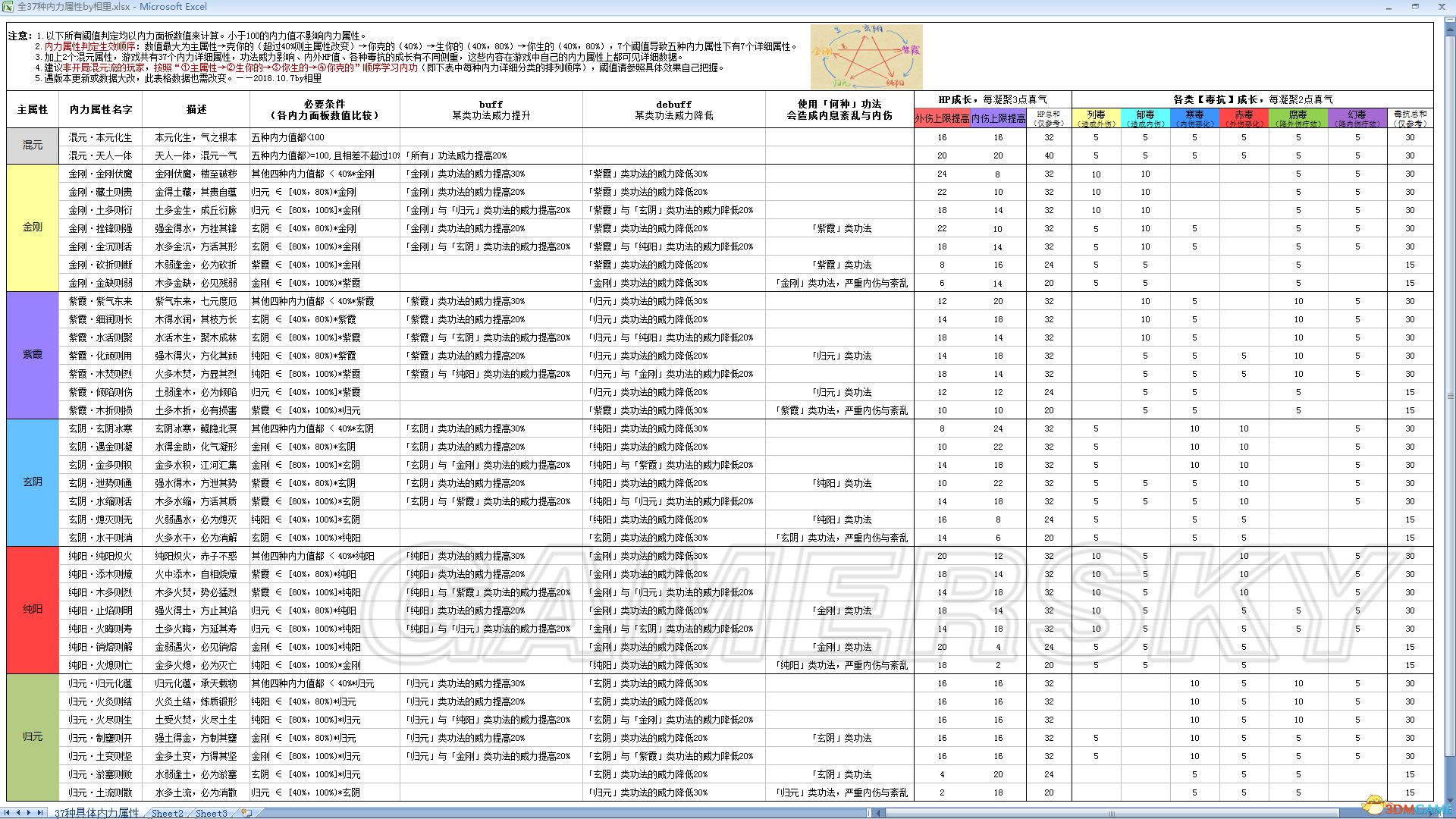Select the 混元·本元化生 name cell
Image resolution: width=1456 pixels, height=819 pixels.
[101, 137]
